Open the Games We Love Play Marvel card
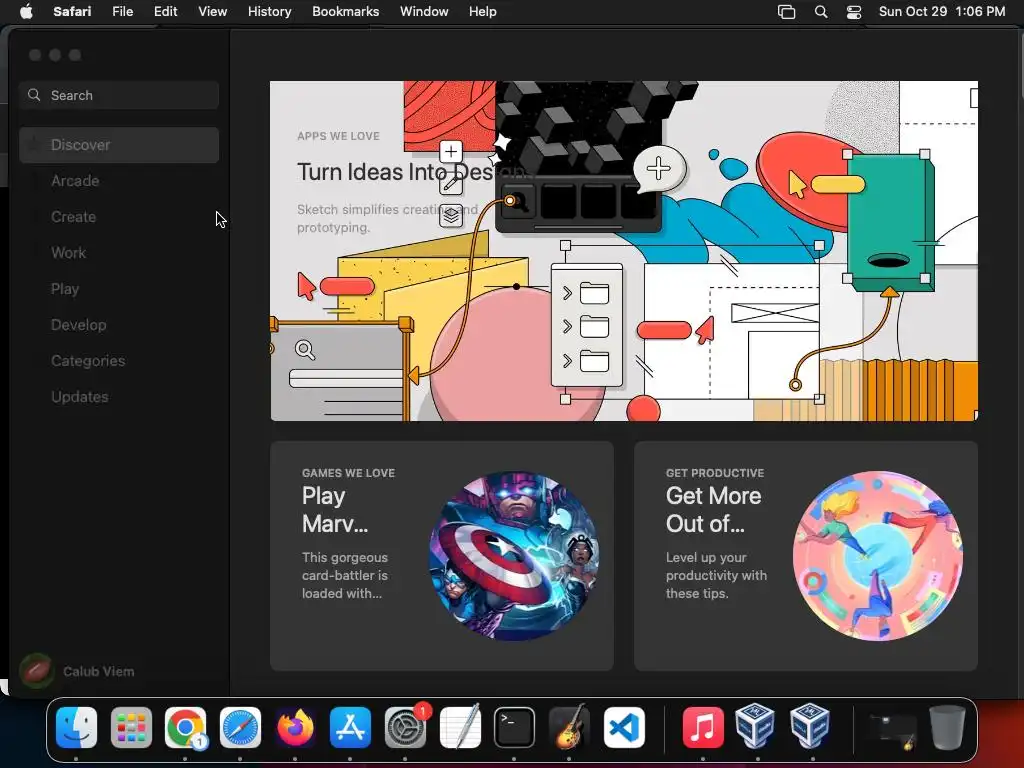The width and height of the screenshot is (1024, 768). click(x=441, y=556)
